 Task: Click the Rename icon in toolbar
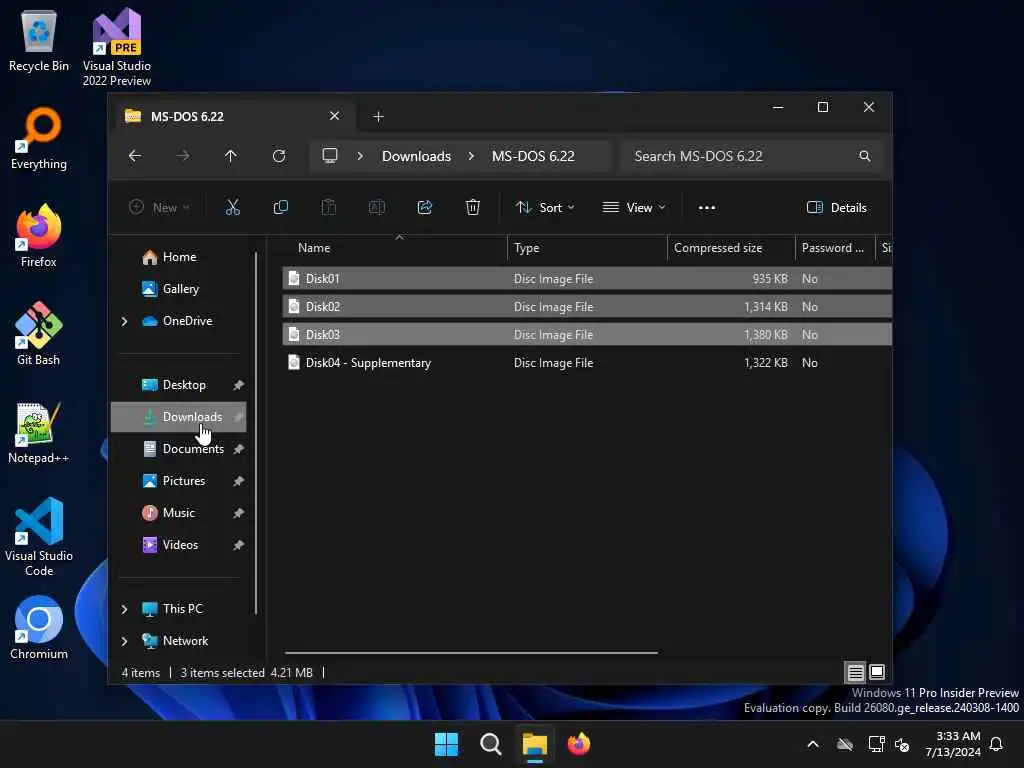click(377, 208)
